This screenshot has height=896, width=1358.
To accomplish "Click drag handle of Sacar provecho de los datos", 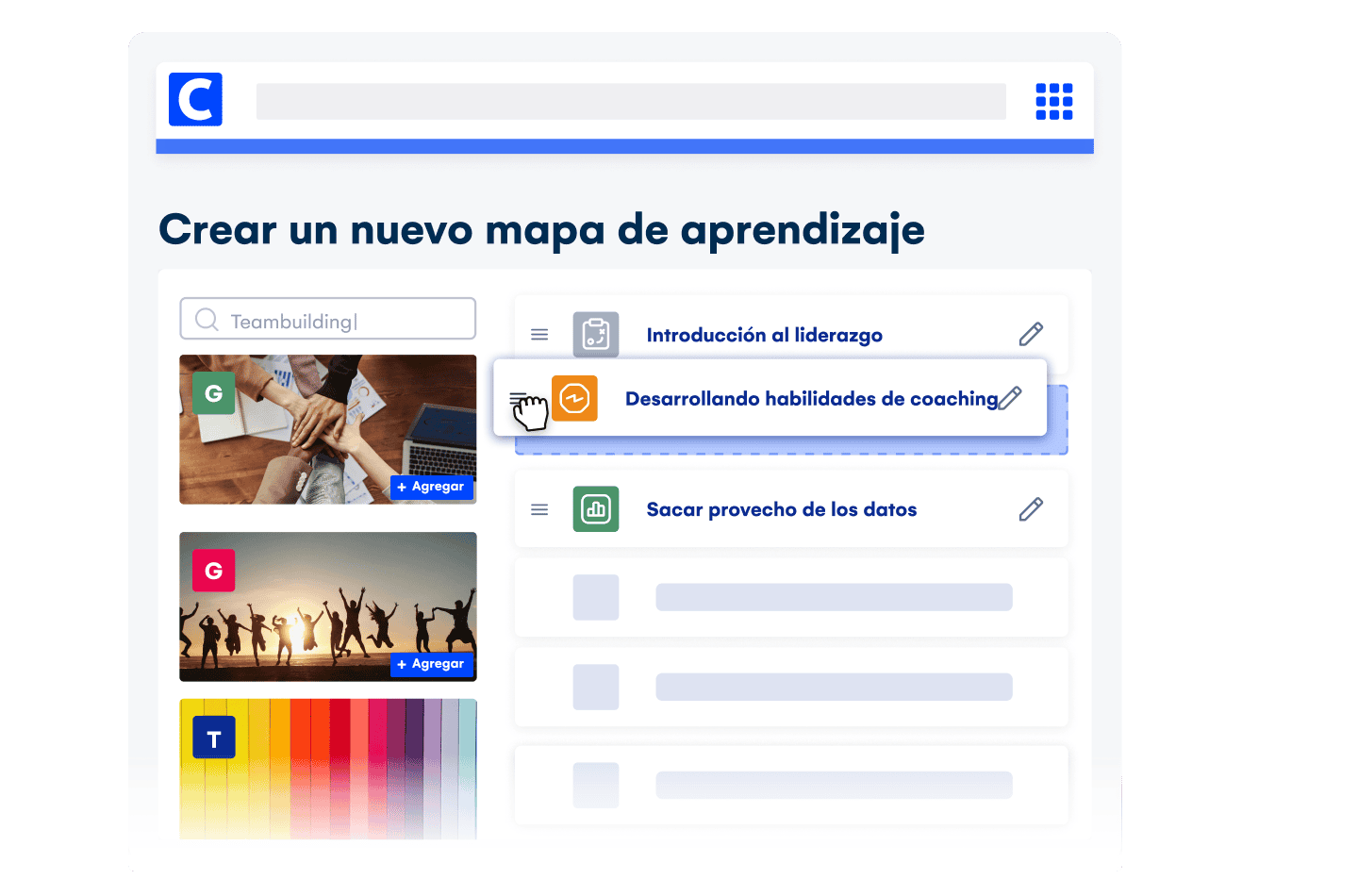I will [539, 509].
